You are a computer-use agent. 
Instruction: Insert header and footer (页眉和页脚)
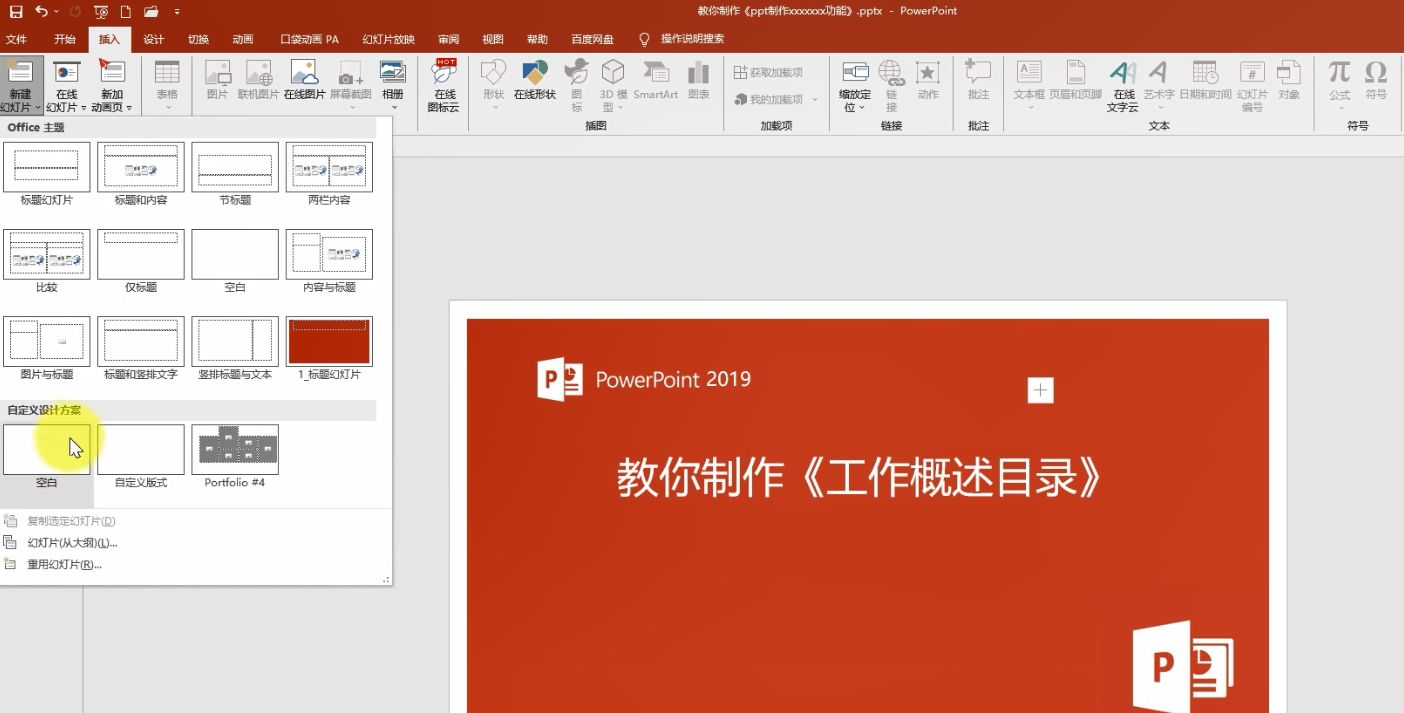click(1075, 79)
